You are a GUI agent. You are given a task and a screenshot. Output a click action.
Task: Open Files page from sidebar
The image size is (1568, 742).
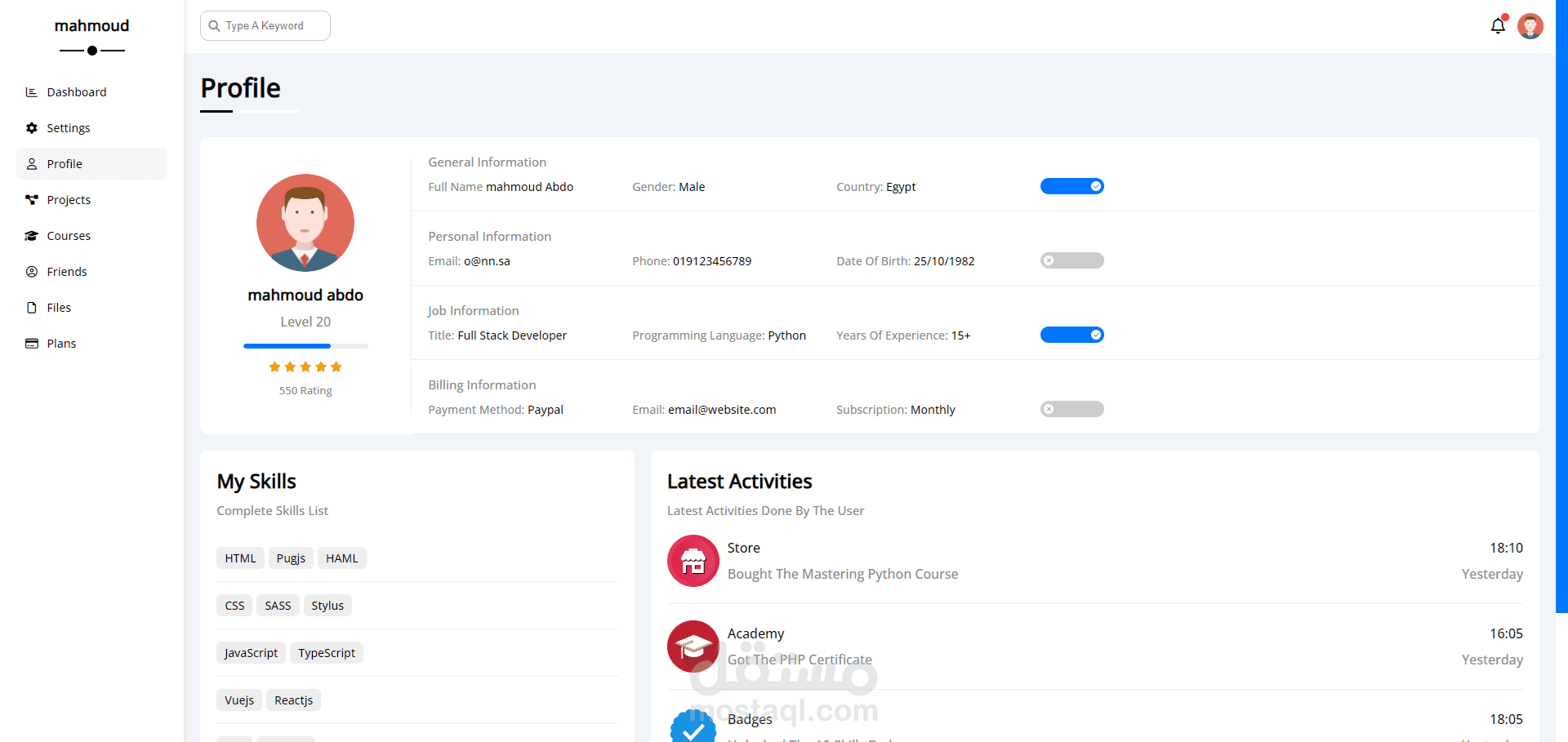[x=91, y=308]
